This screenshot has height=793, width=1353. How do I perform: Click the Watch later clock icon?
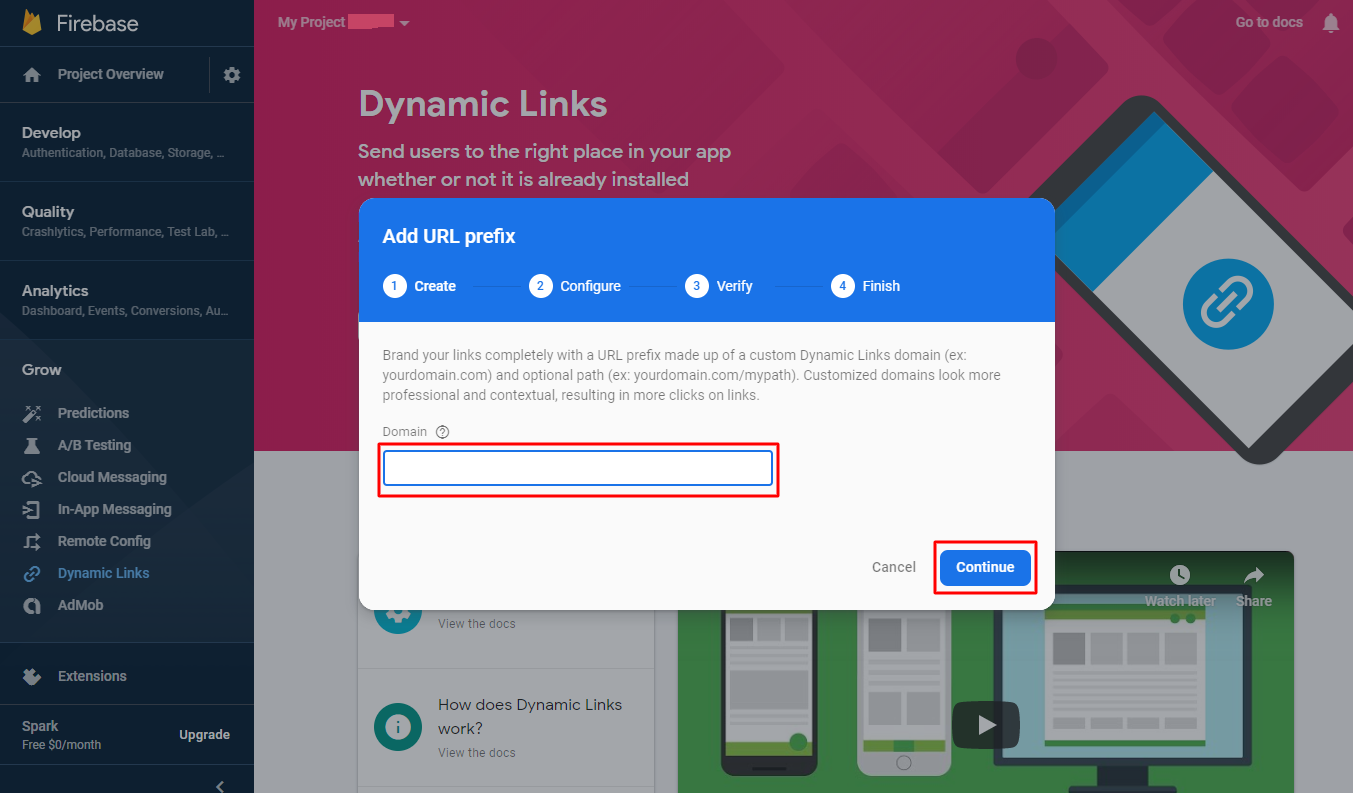1180,575
